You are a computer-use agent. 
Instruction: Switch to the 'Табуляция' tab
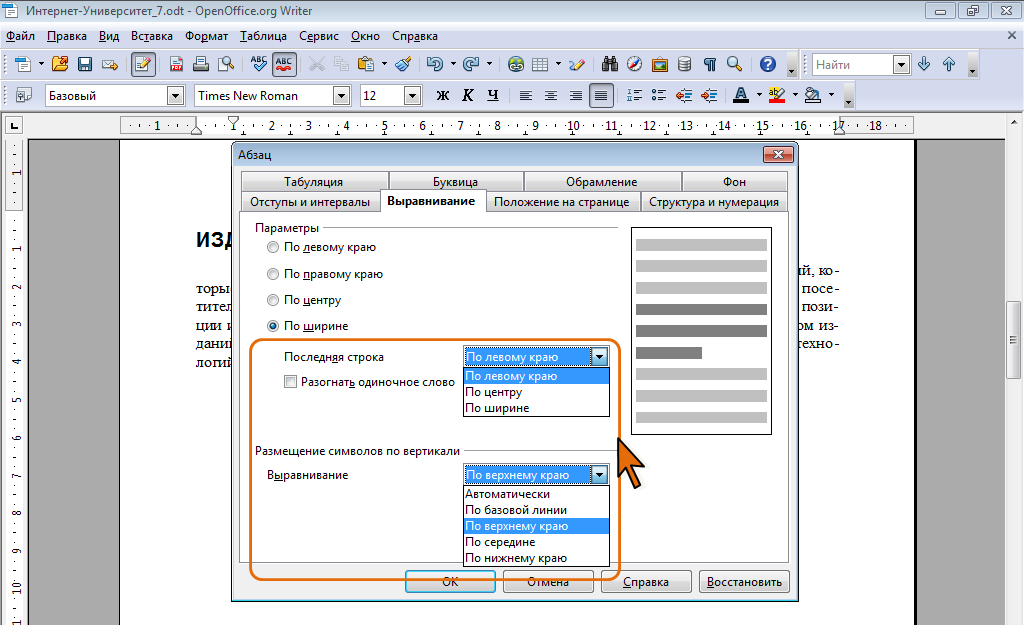coord(314,182)
